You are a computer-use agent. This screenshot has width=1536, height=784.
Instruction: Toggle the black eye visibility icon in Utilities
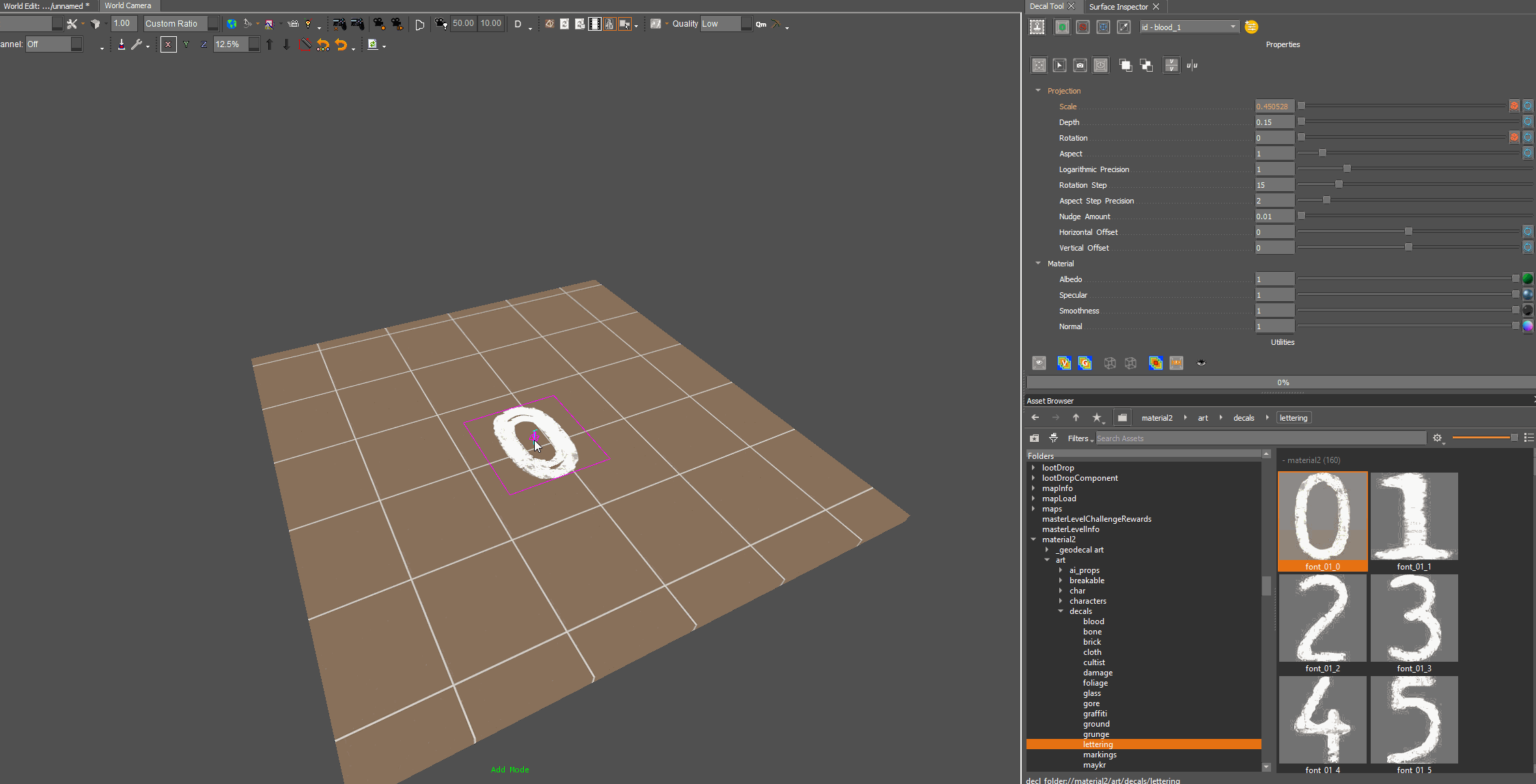[x=1201, y=363]
